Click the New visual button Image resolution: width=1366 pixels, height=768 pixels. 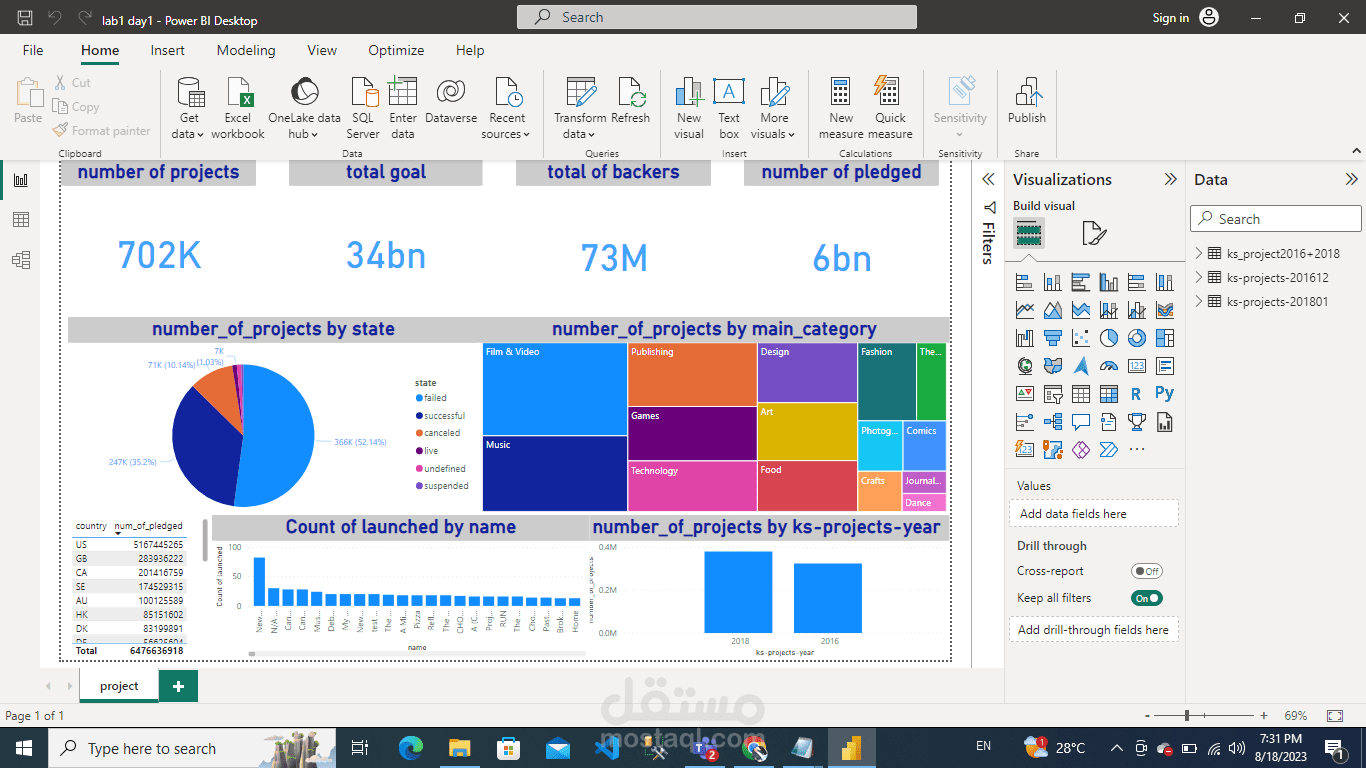click(x=689, y=108)
